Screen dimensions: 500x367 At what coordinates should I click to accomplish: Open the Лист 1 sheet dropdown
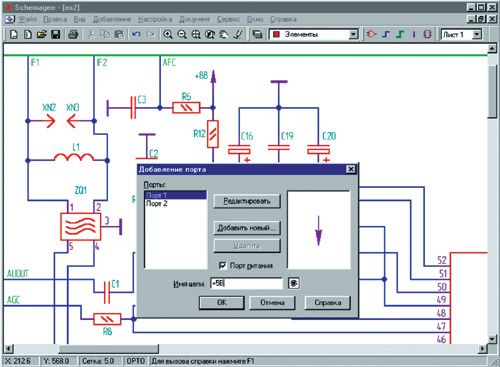pos(477,34)
